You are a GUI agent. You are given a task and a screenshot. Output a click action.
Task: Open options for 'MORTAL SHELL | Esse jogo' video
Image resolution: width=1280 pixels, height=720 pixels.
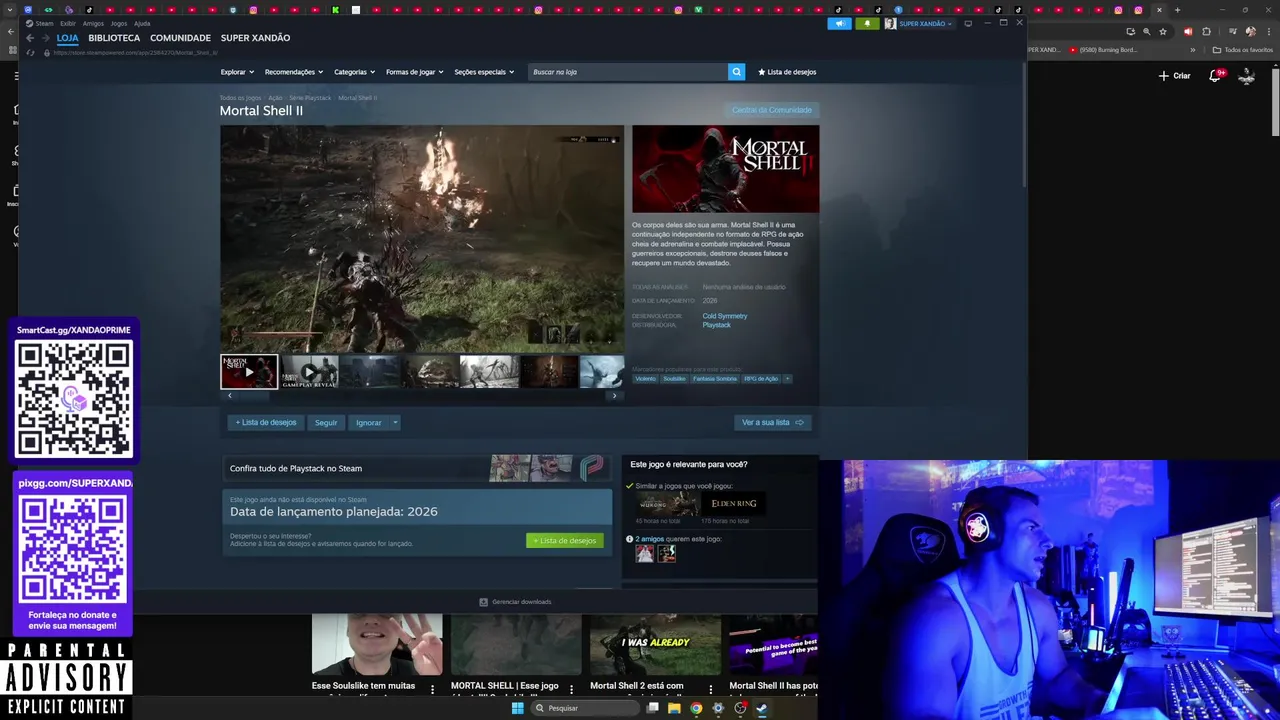[x=572, y=690]
